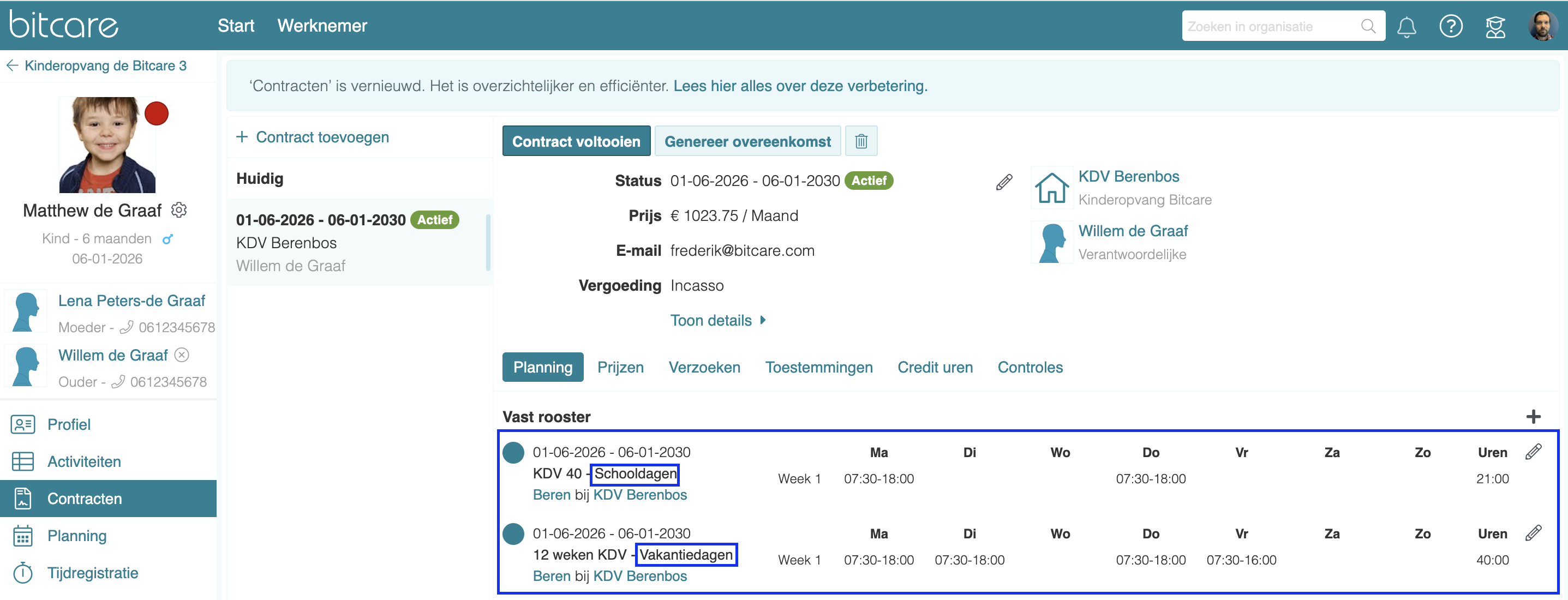Open Willem de Graaf as Verantwoordelijke
Screen dimensions: 1568x600
[1133, 231]
